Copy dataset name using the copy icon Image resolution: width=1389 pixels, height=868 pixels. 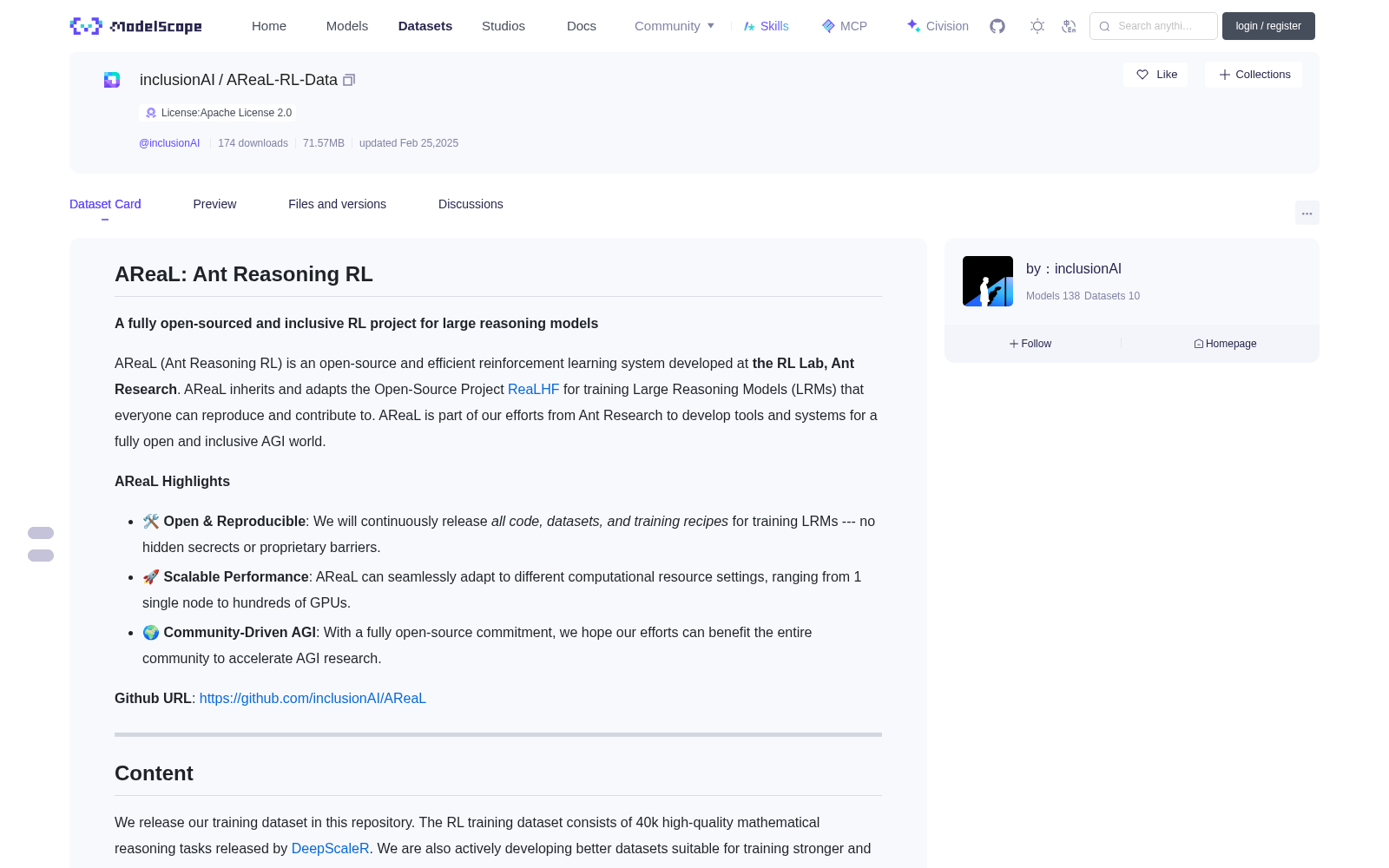tap(349, 80)
